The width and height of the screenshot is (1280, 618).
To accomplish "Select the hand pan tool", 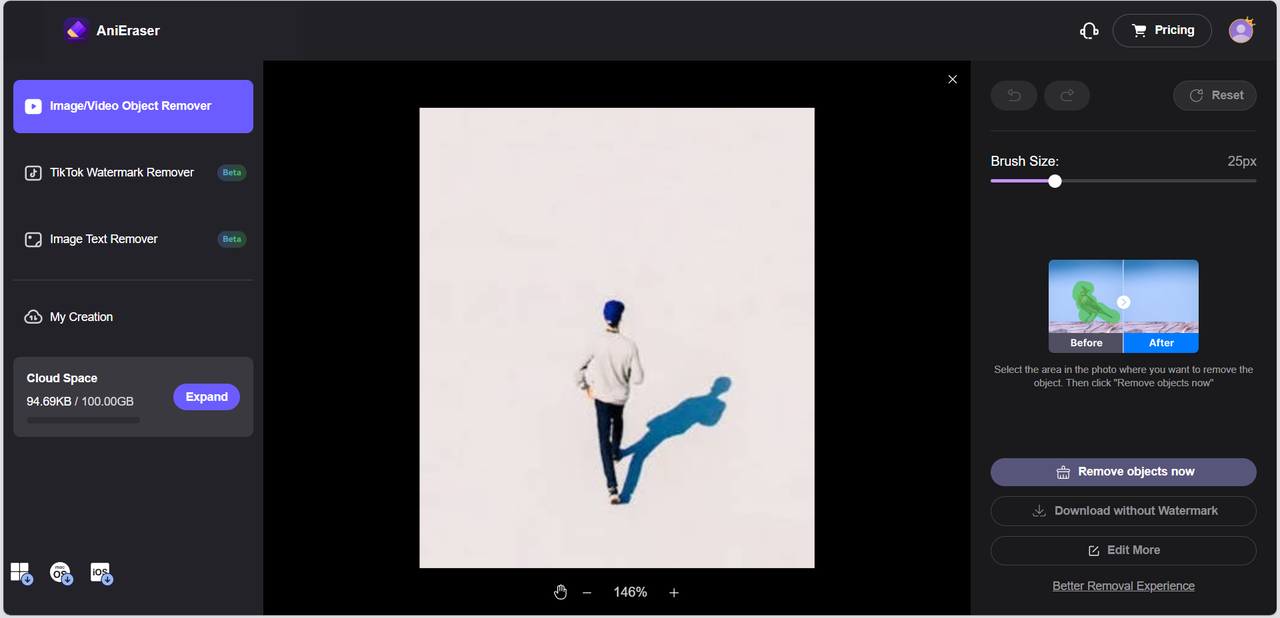I will 561,592.
